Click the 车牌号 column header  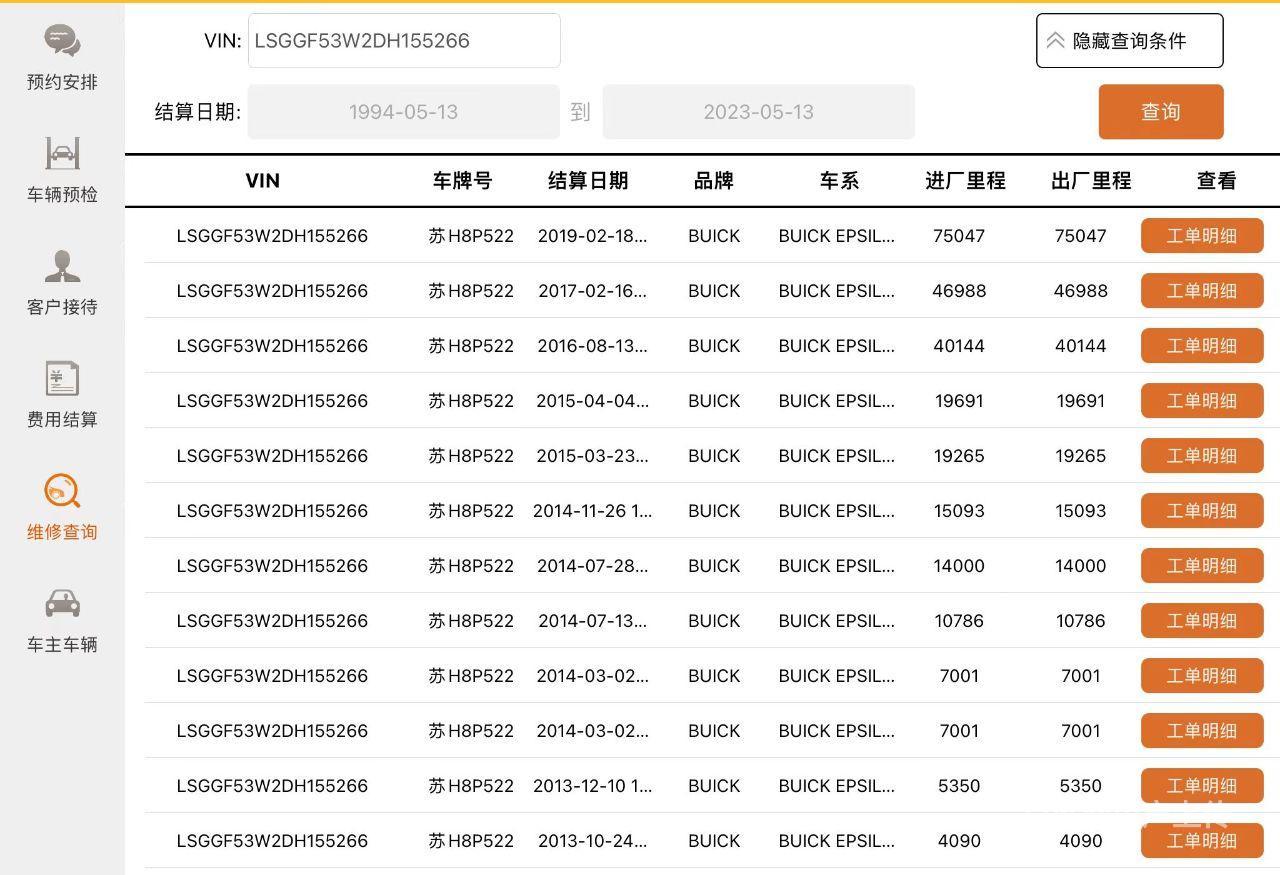pos(462,181)
